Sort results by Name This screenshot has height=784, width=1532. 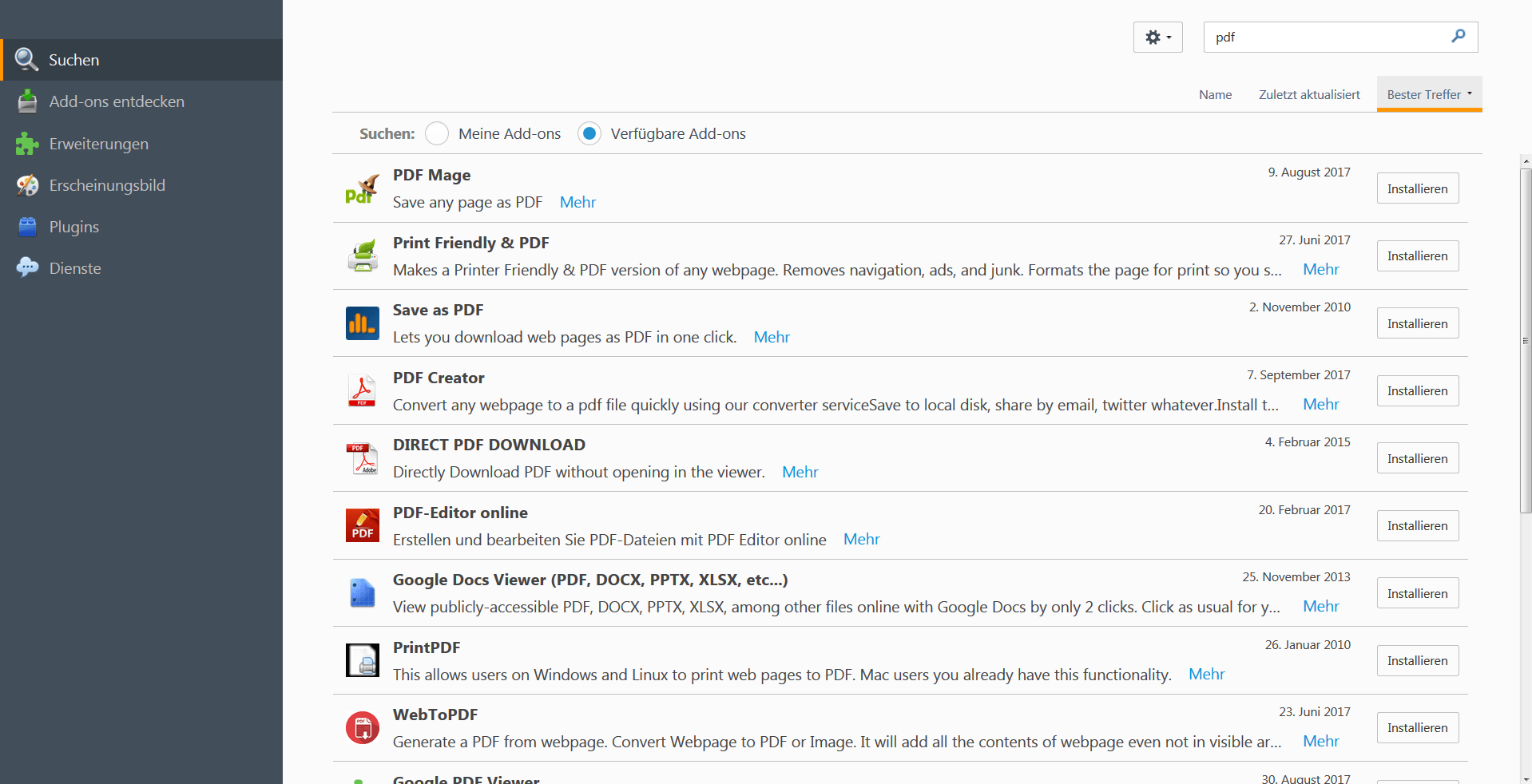coord(1215,94)
